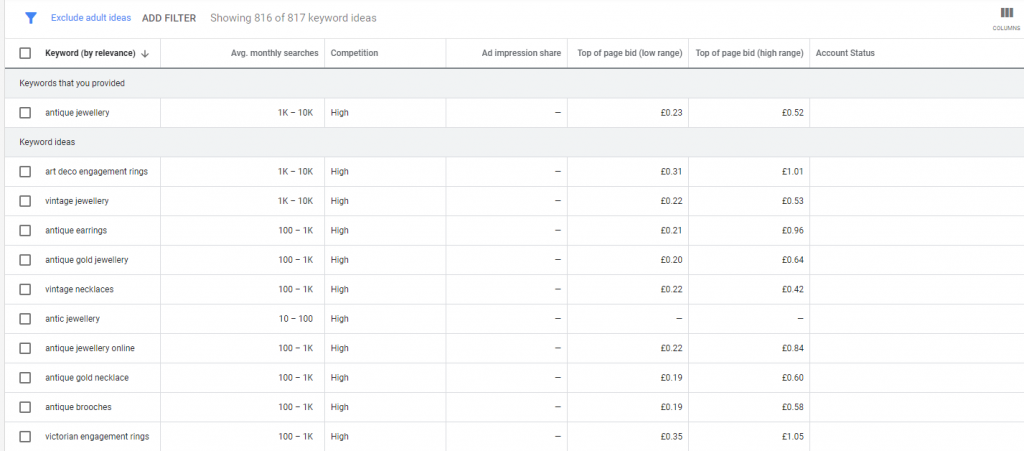Click the Account Status column header

[845, 53]
